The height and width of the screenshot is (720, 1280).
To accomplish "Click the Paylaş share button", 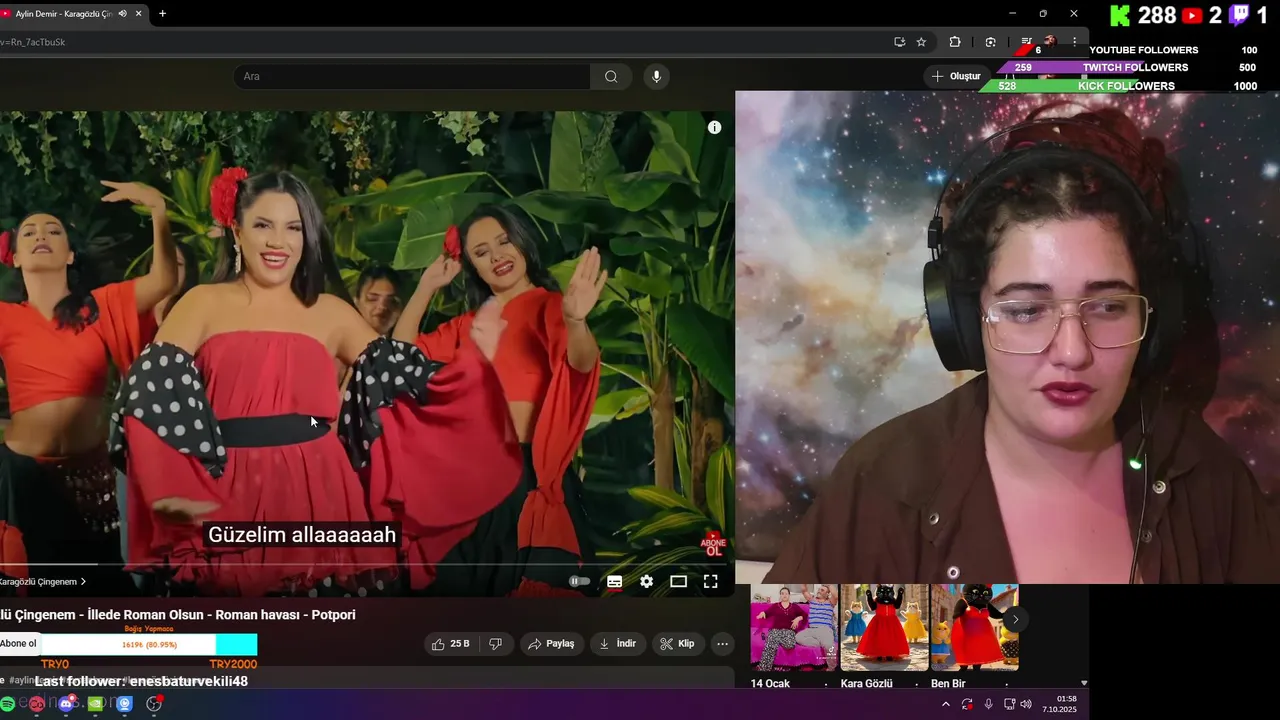I will pos(551,644).
